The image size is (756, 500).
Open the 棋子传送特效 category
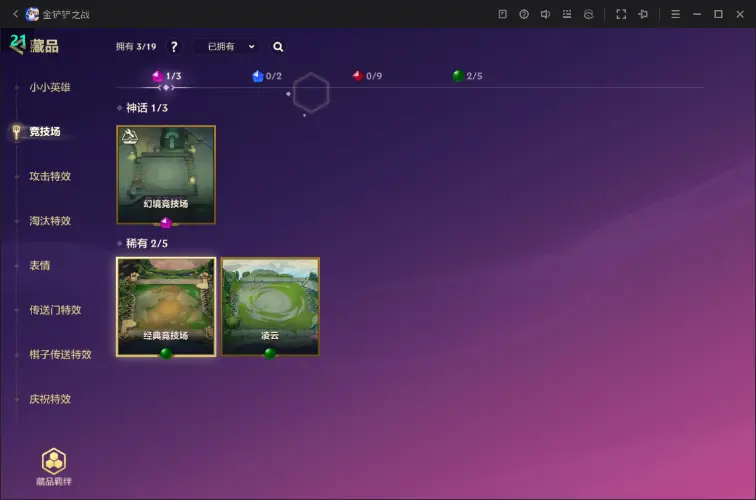click(60, 355)
